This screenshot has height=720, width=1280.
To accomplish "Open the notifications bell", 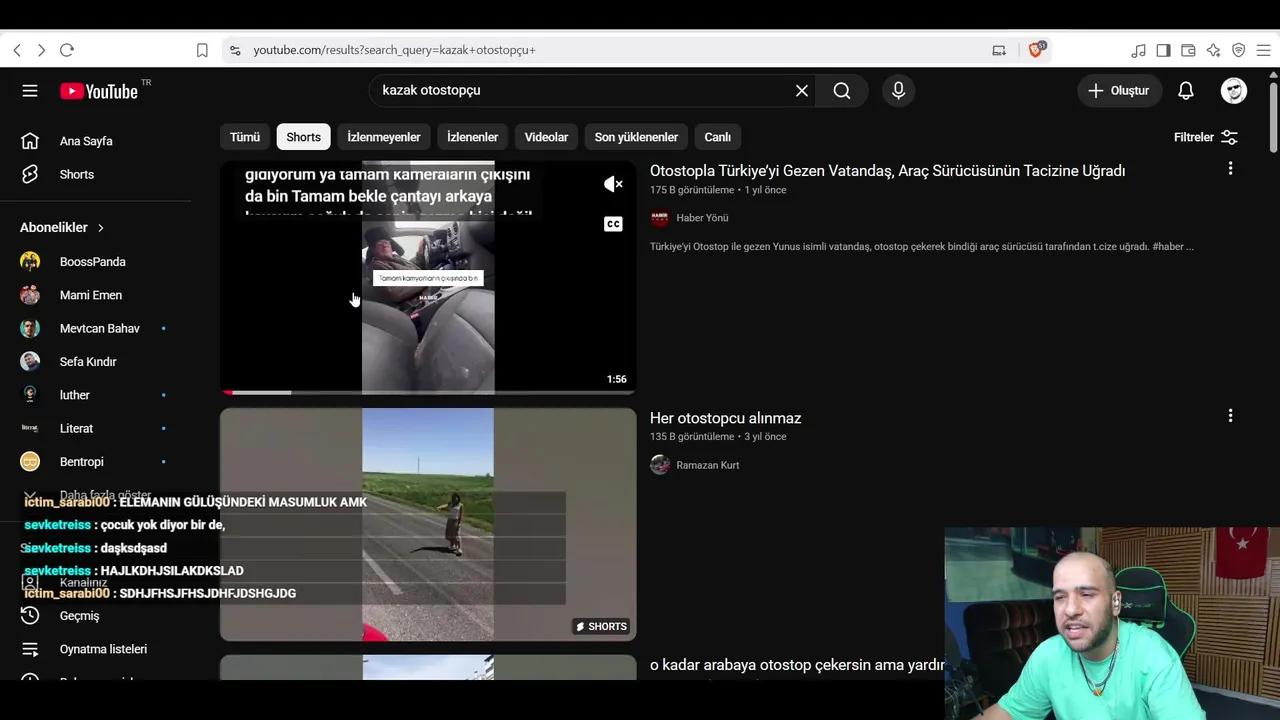I will 1186,91.
